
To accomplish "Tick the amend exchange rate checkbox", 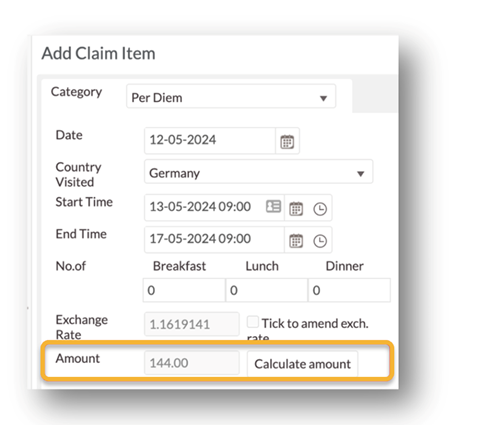I will pos(253,322).
